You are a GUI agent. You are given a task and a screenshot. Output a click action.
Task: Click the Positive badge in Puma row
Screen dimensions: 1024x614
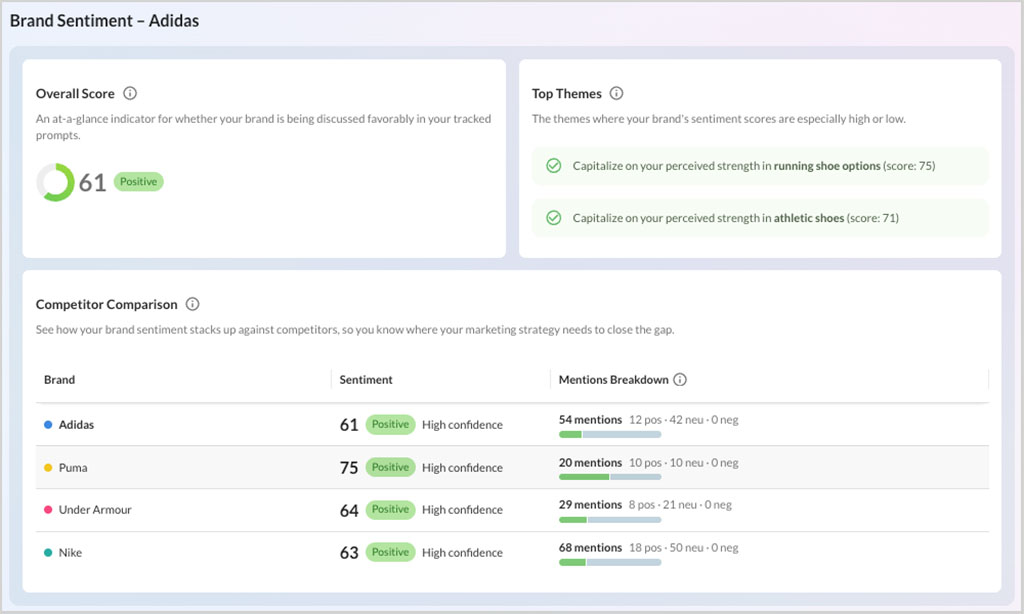pos(391,467)
